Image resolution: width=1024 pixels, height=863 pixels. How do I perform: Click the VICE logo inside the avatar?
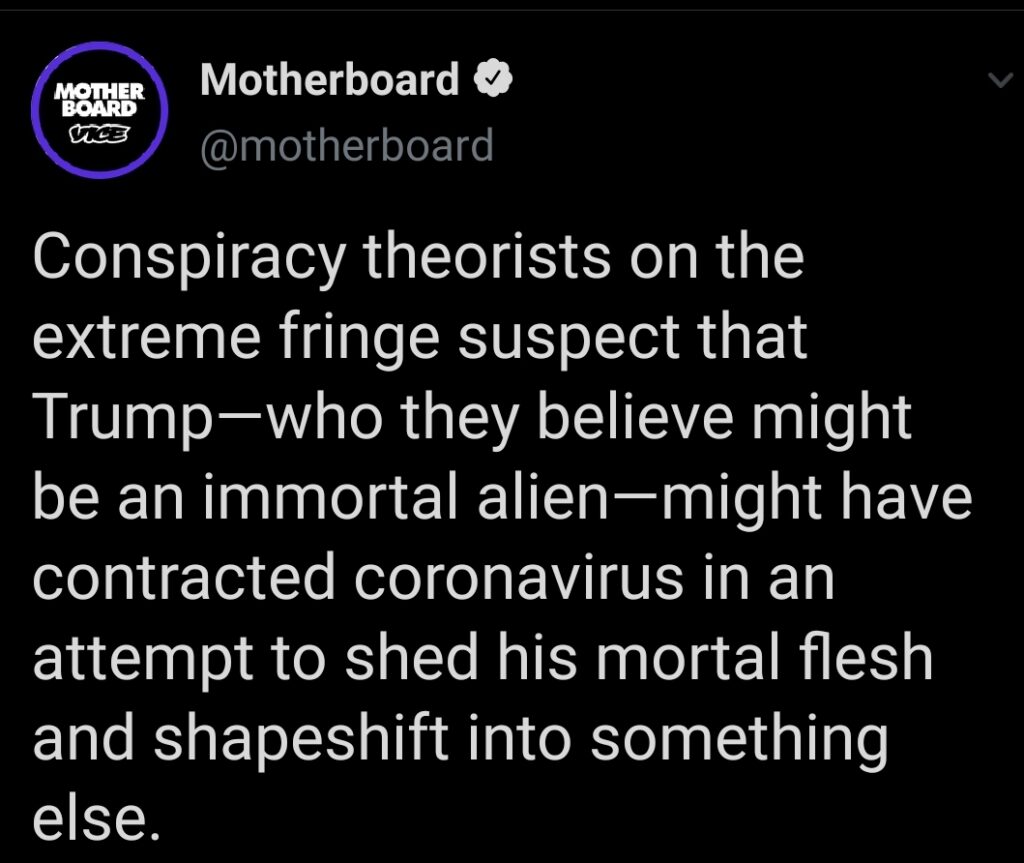point(100,135)
